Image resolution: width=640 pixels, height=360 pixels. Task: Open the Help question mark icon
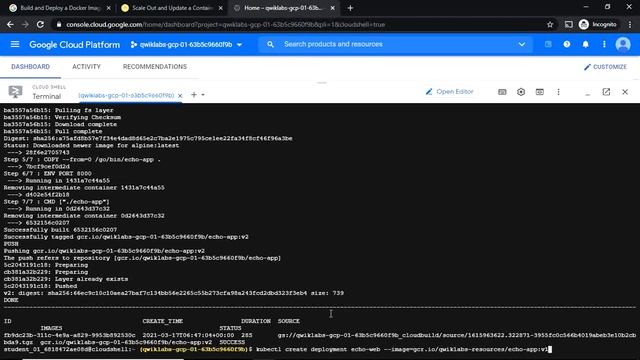point(567,44)
